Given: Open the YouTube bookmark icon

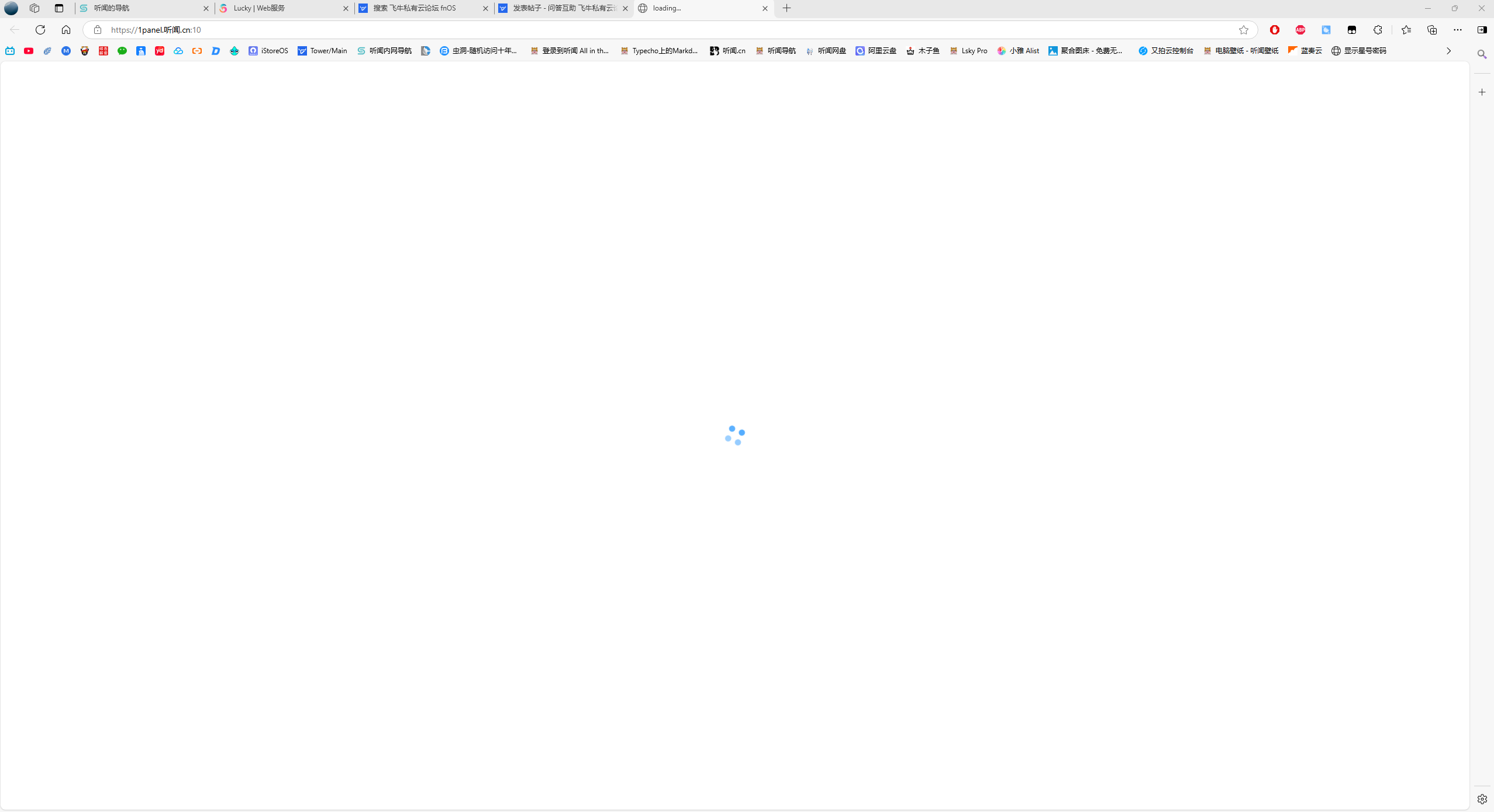Looking at the screenshot, I should [x=29, y=51].
